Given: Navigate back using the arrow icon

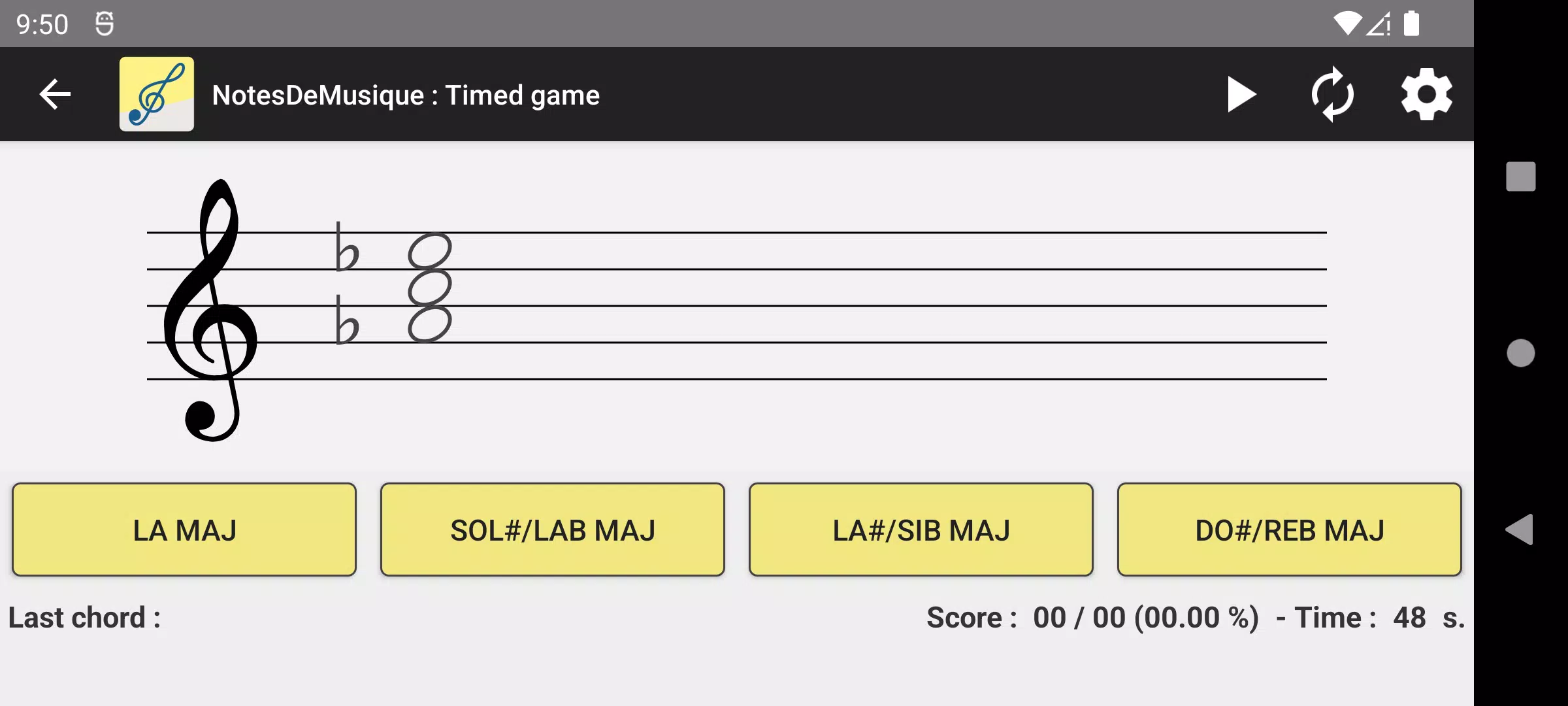Looking at the screenshot, I should click(x=55, y=94).
